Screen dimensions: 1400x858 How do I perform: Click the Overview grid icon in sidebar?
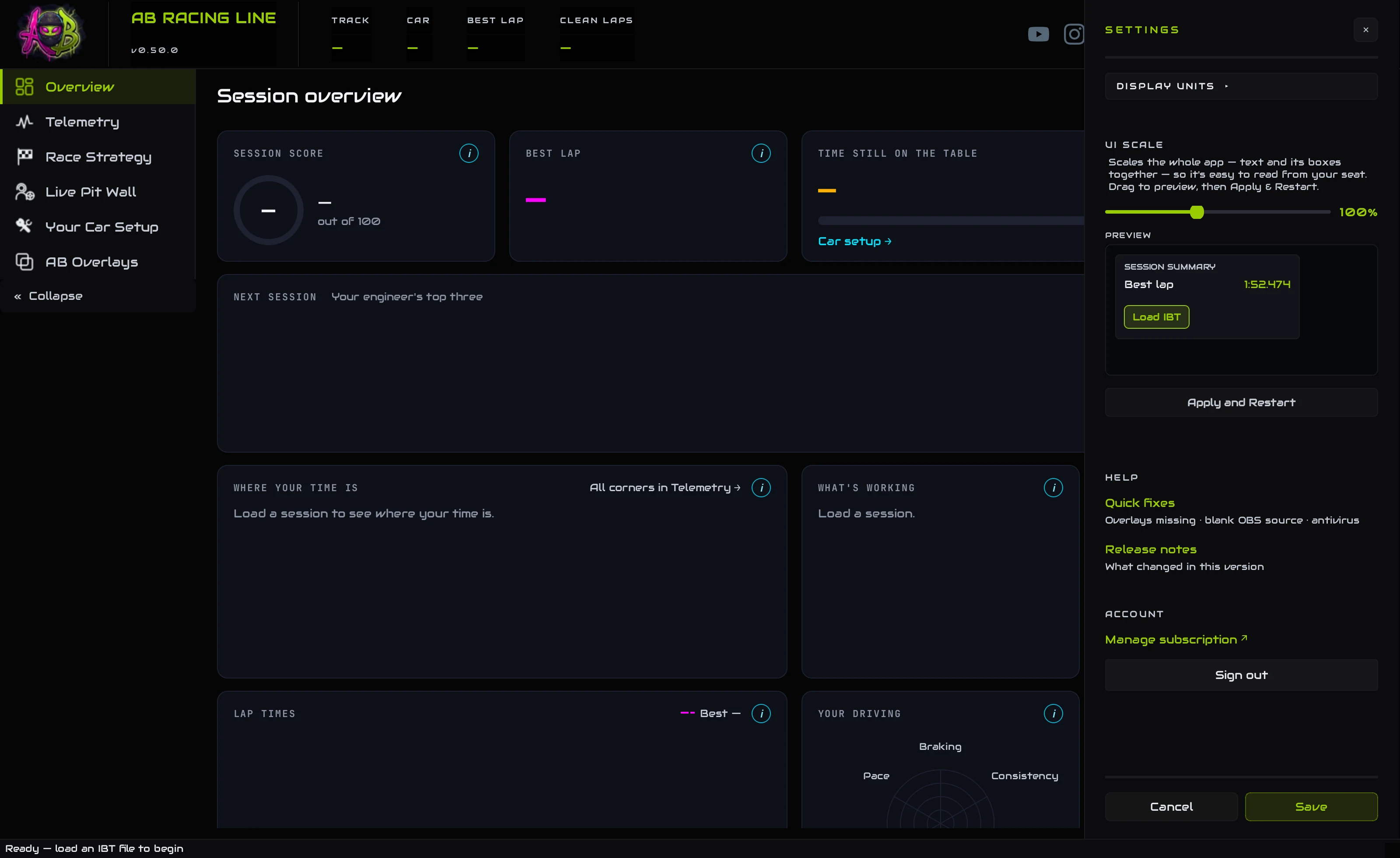coord(24,86)
